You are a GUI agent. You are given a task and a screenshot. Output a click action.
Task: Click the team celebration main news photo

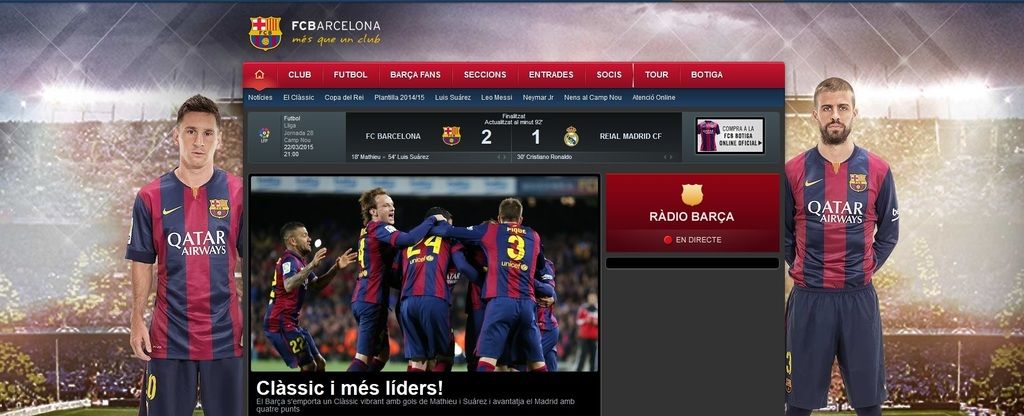coord(424,274)
